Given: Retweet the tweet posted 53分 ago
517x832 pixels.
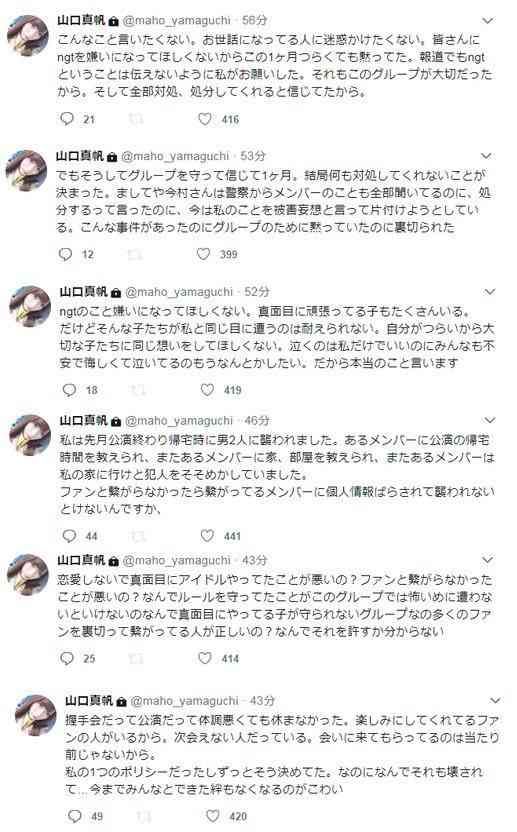Looking at the screenshot, I should point(135,255).
